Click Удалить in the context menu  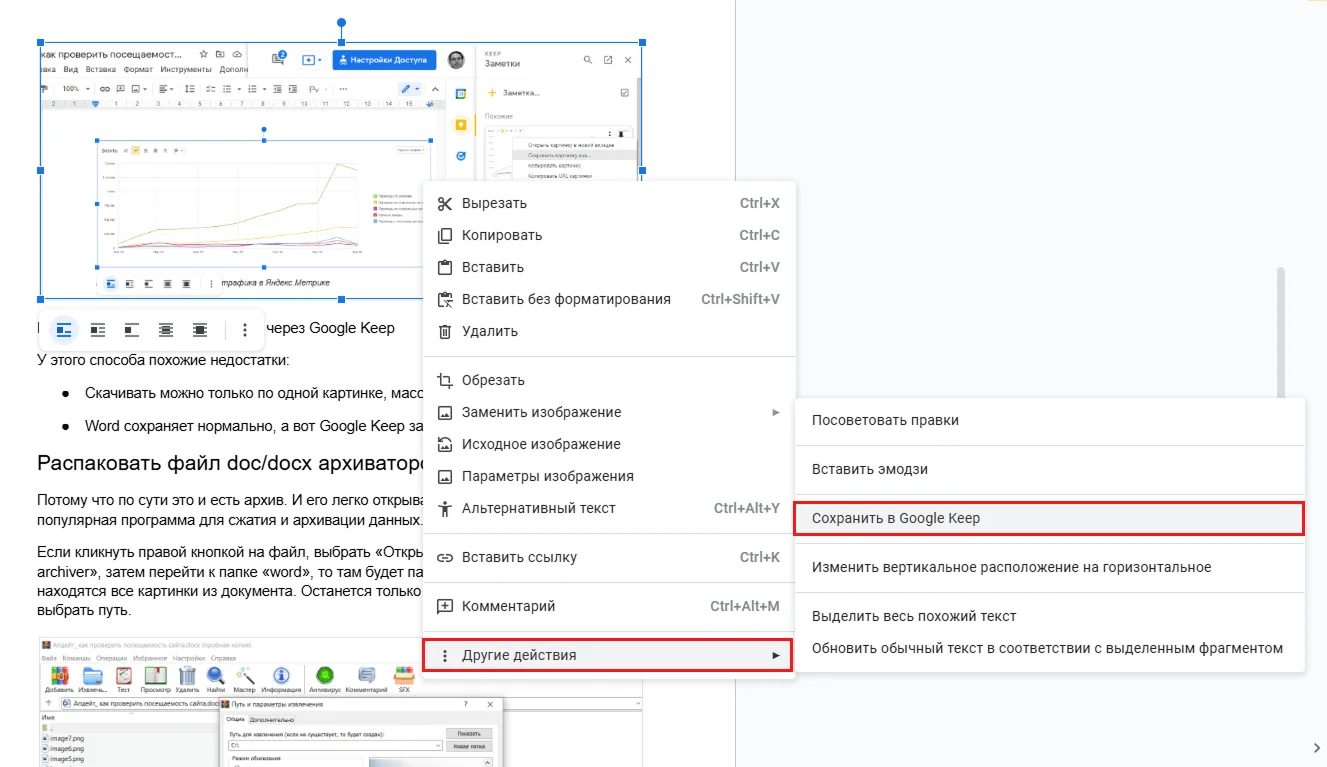[609, 331]
